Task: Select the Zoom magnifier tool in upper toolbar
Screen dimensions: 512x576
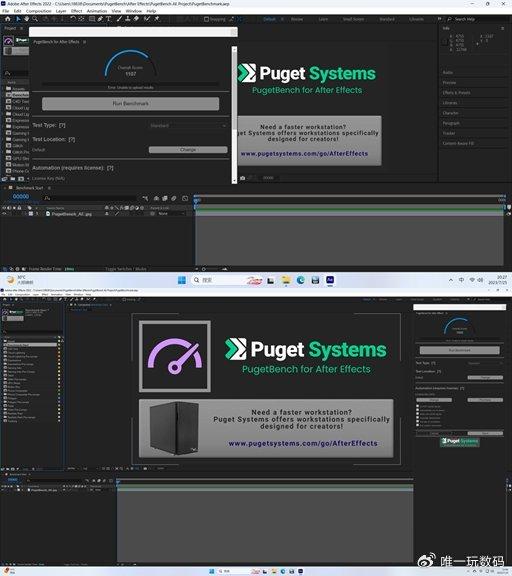Action: click(x=35, y=19)
